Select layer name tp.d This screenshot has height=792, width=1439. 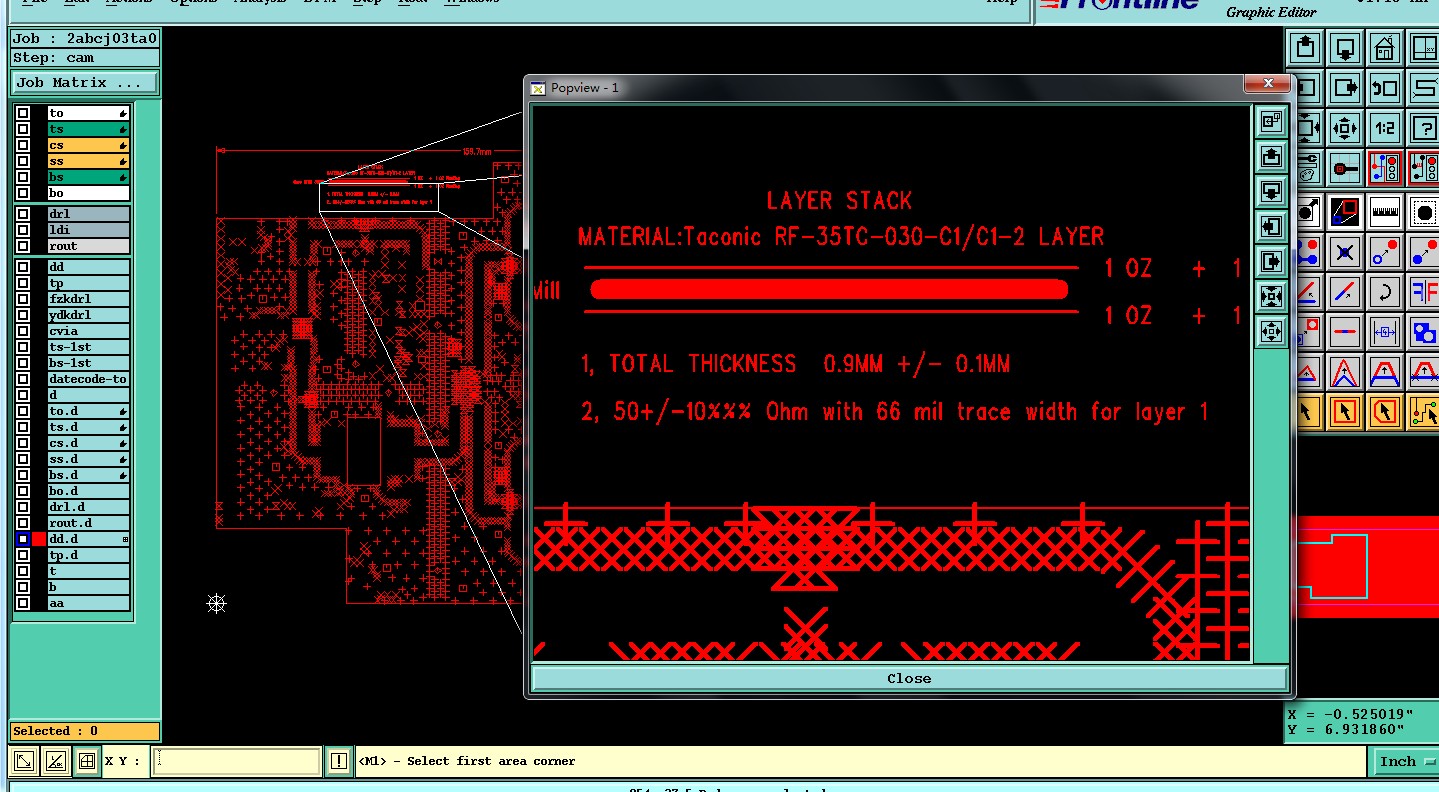(89, 555)
